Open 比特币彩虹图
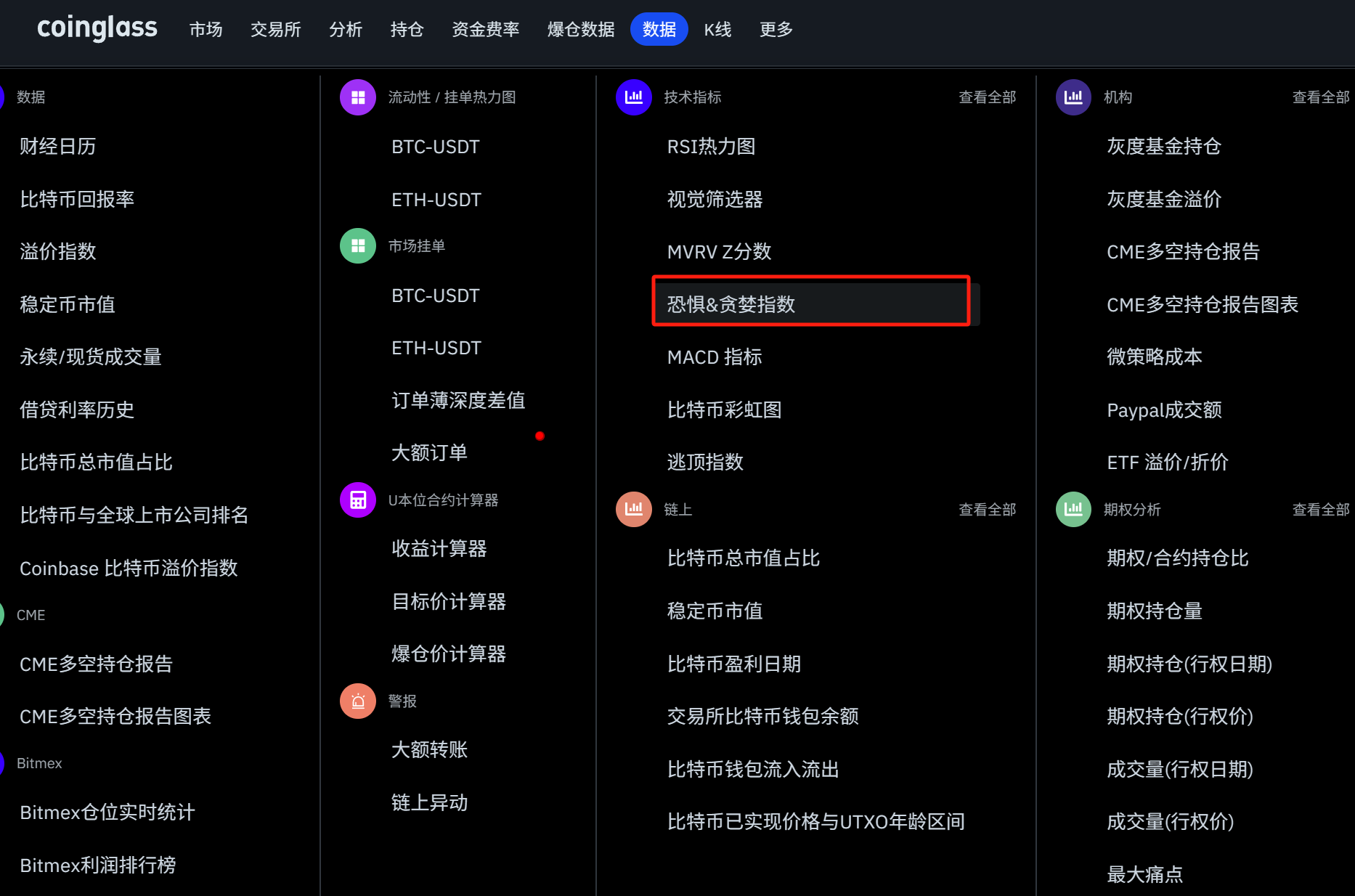 point(725,410)
